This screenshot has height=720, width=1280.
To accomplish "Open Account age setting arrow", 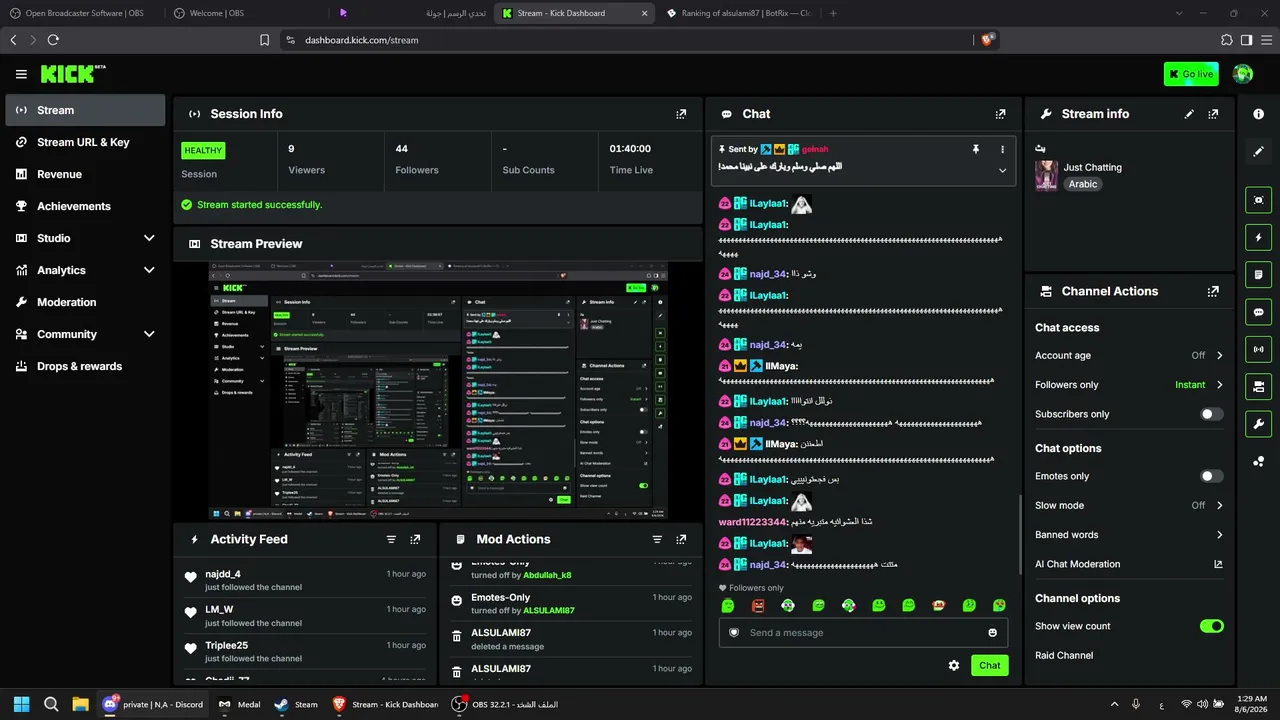I will (1219, 355).
